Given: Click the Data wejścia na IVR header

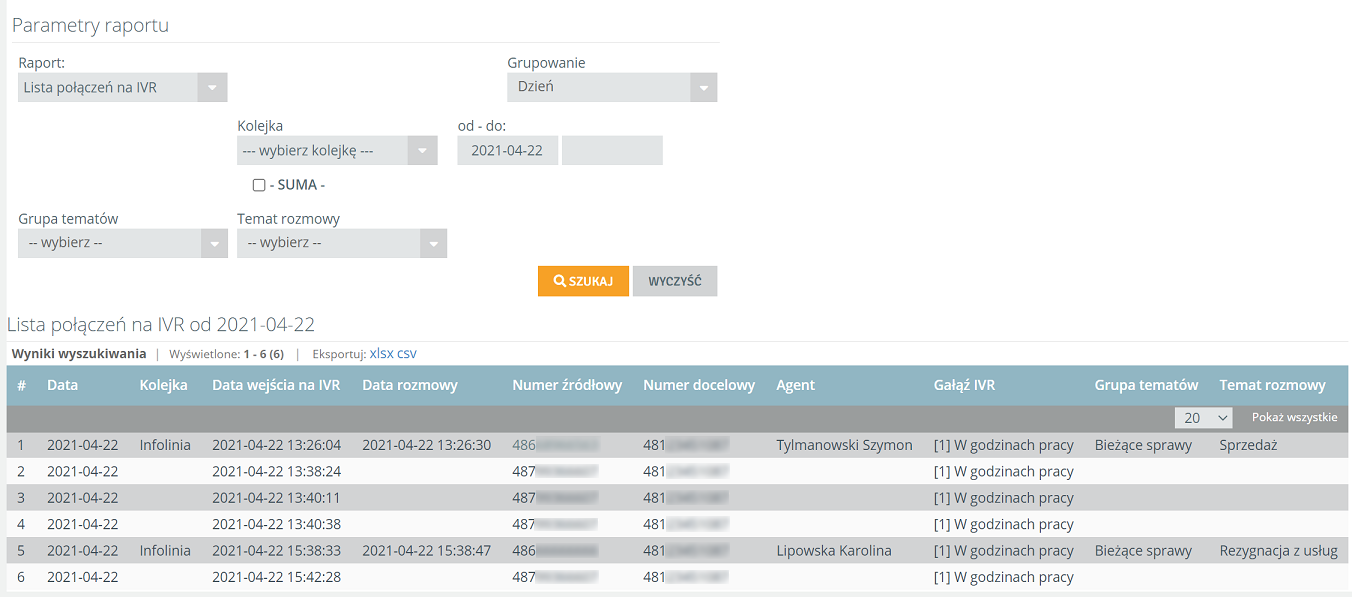Looking at the screenshot, I should pyautogui.click(x=276, y=385).
